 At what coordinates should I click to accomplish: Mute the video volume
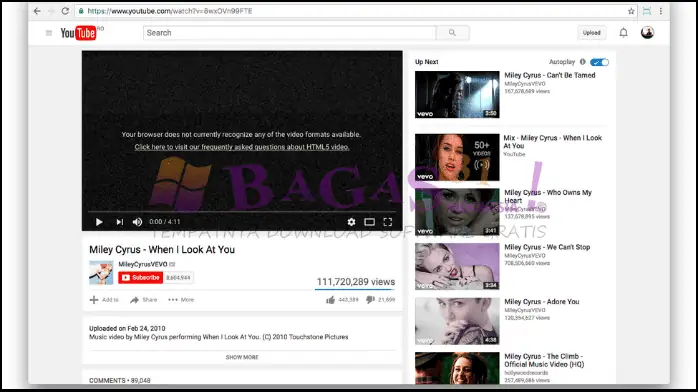click(137, 222)
